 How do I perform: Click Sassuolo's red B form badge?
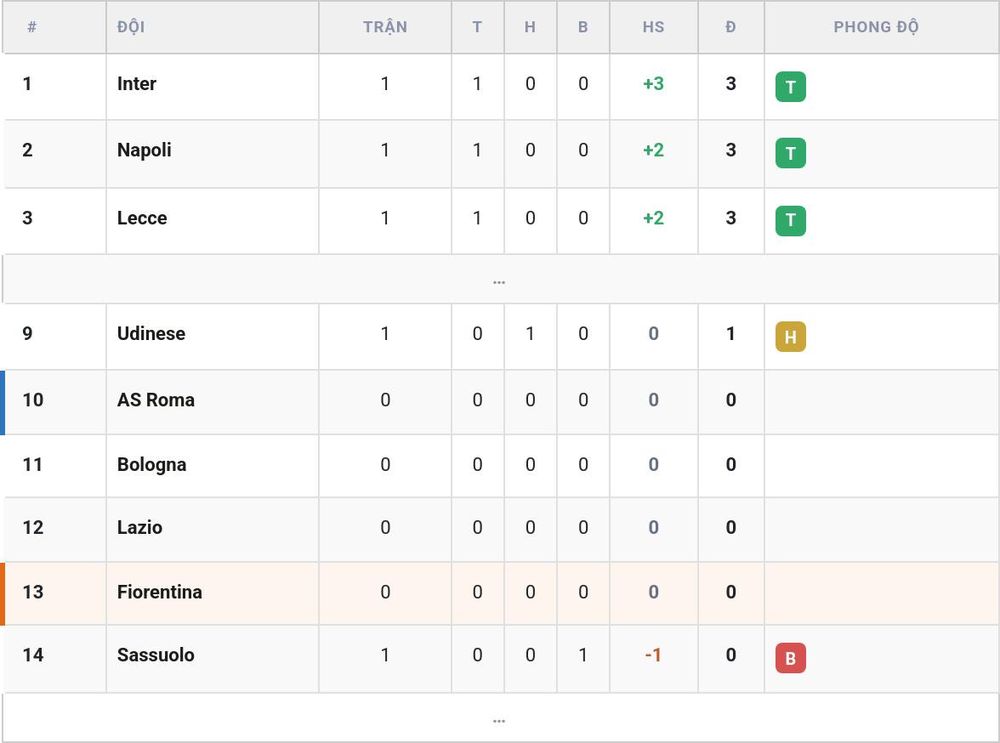coord(790,658)
